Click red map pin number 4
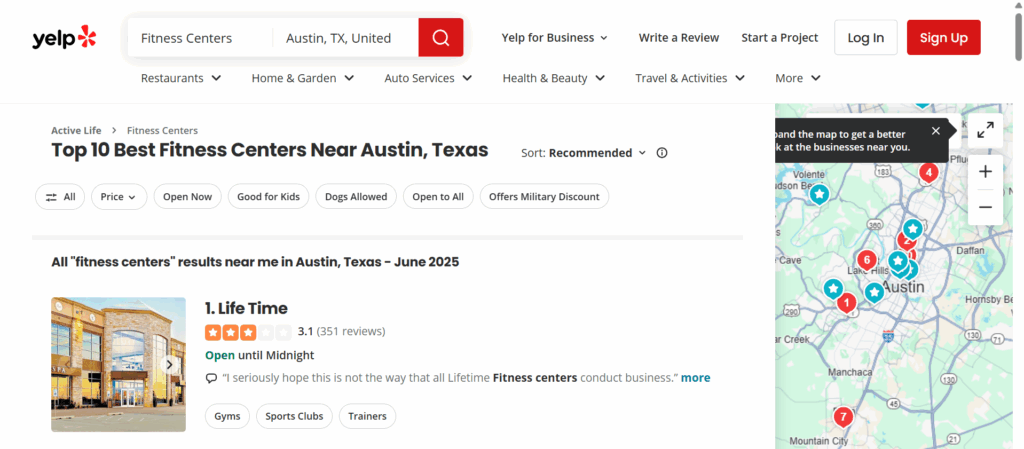The image size is (1024, 449). 928,173
